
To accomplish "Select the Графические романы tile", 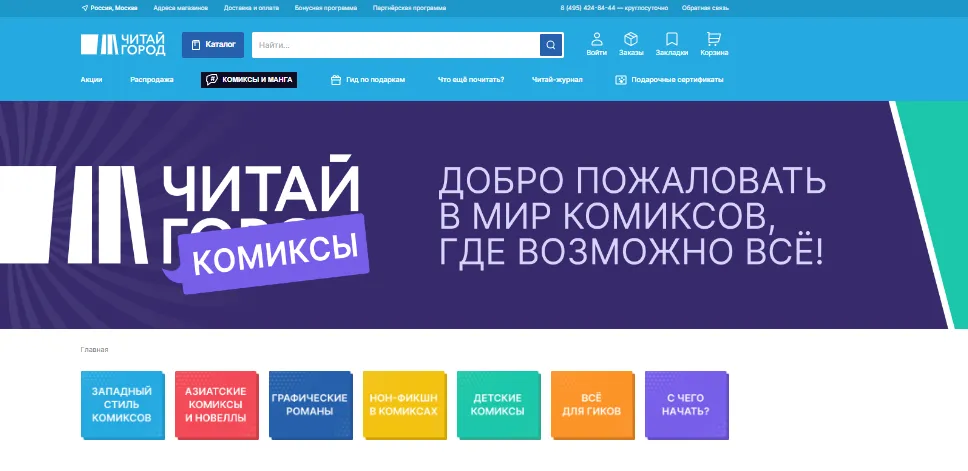I will [x=311, y=405].
